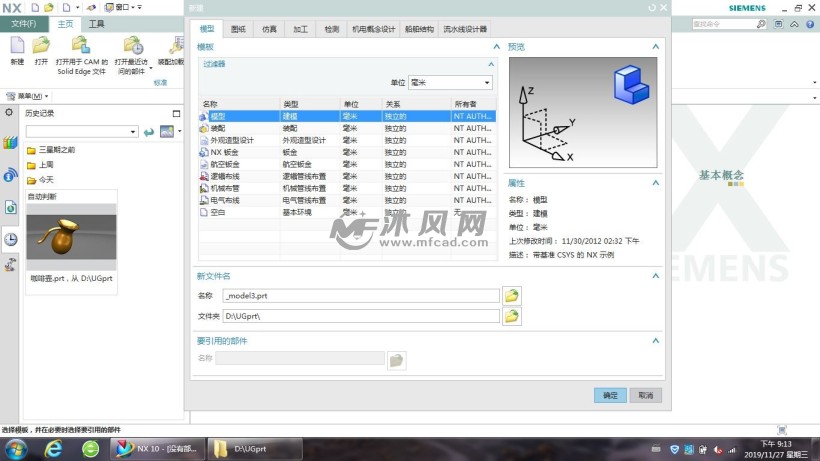Open Internet Explorer from taskbar
The height and width of the screenshot is (461, 820).
[x=53, y=449]
